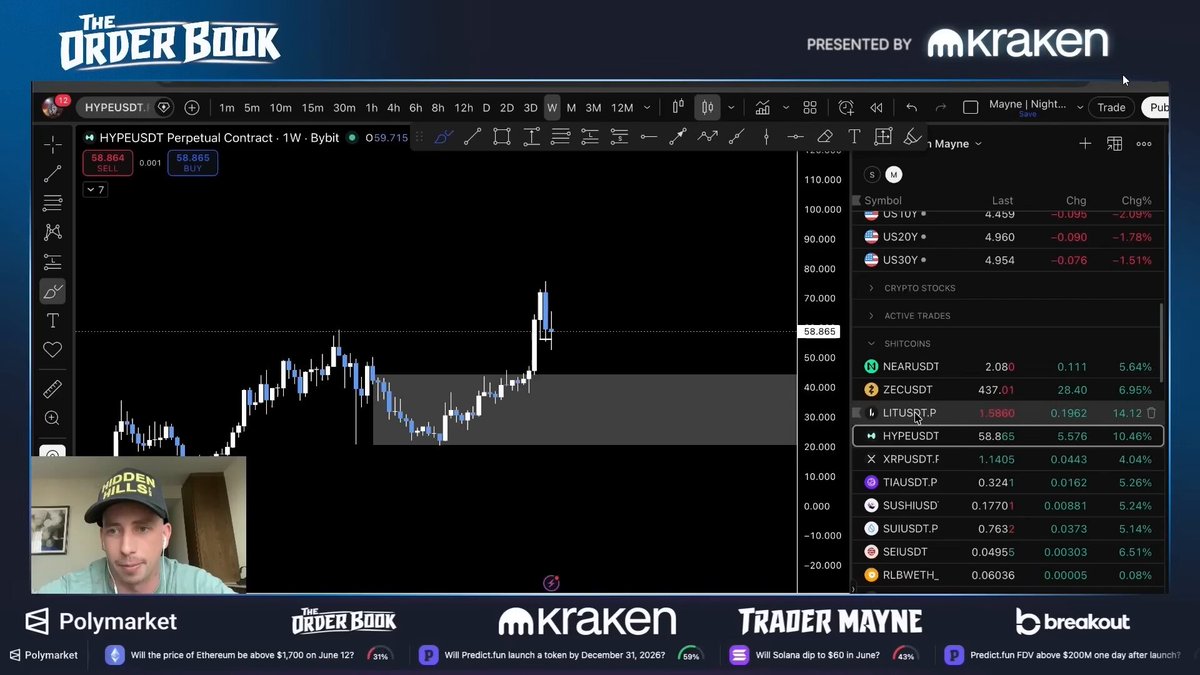Open the forecasting and measurement tools in sidebar

click(53, 262)
